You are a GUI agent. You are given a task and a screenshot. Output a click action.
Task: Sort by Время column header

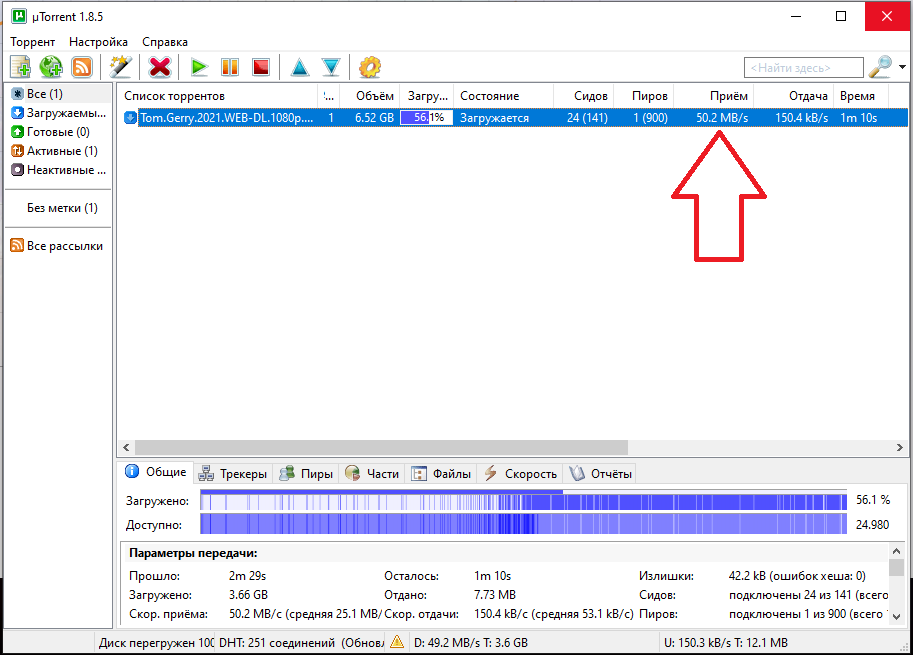point(862,96)
